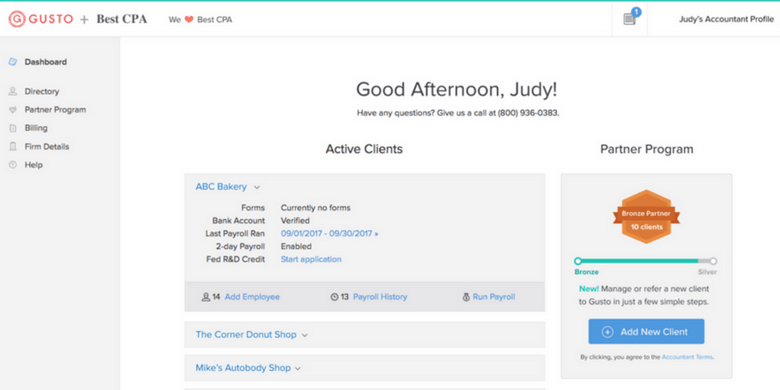Click the Dashboard sidebar icon
This screenshot has height=390, width=780.
(13, 62)
